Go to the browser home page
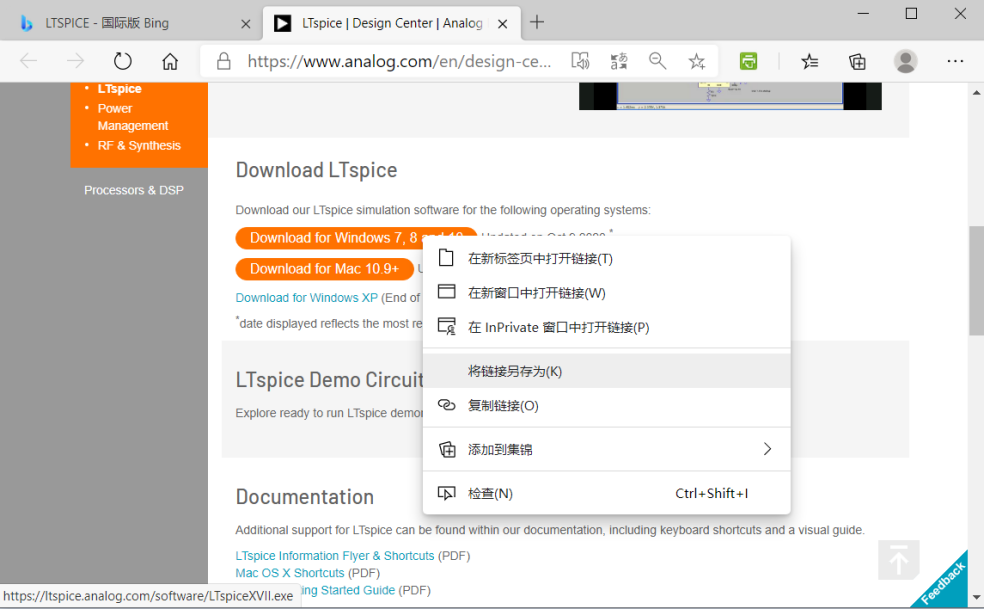This screenshot has width=985, height=609. pos(170,61)
